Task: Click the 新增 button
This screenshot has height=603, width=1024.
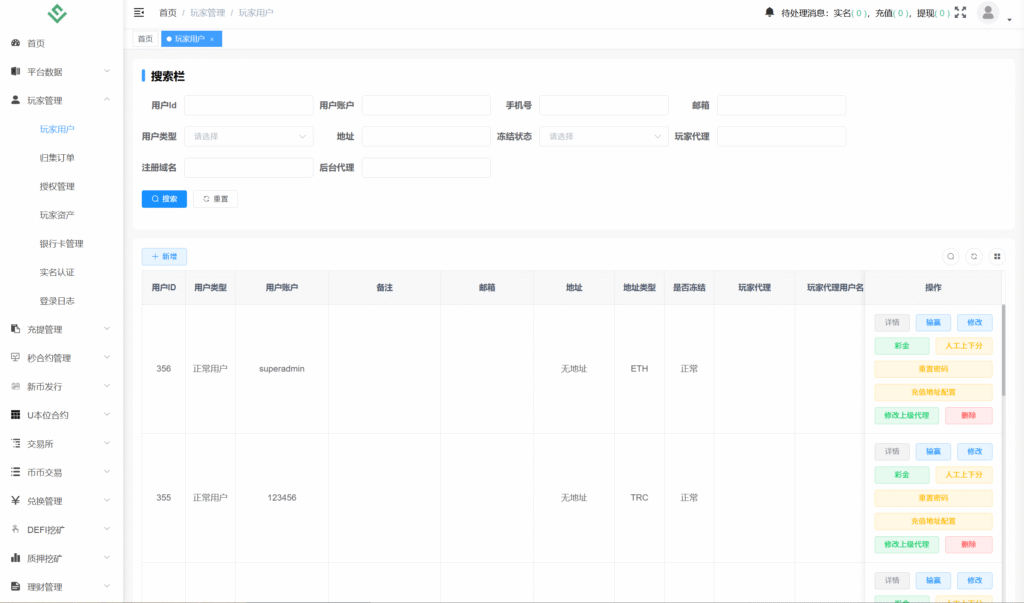Action: pyautogui.click(x=164, y=257)
